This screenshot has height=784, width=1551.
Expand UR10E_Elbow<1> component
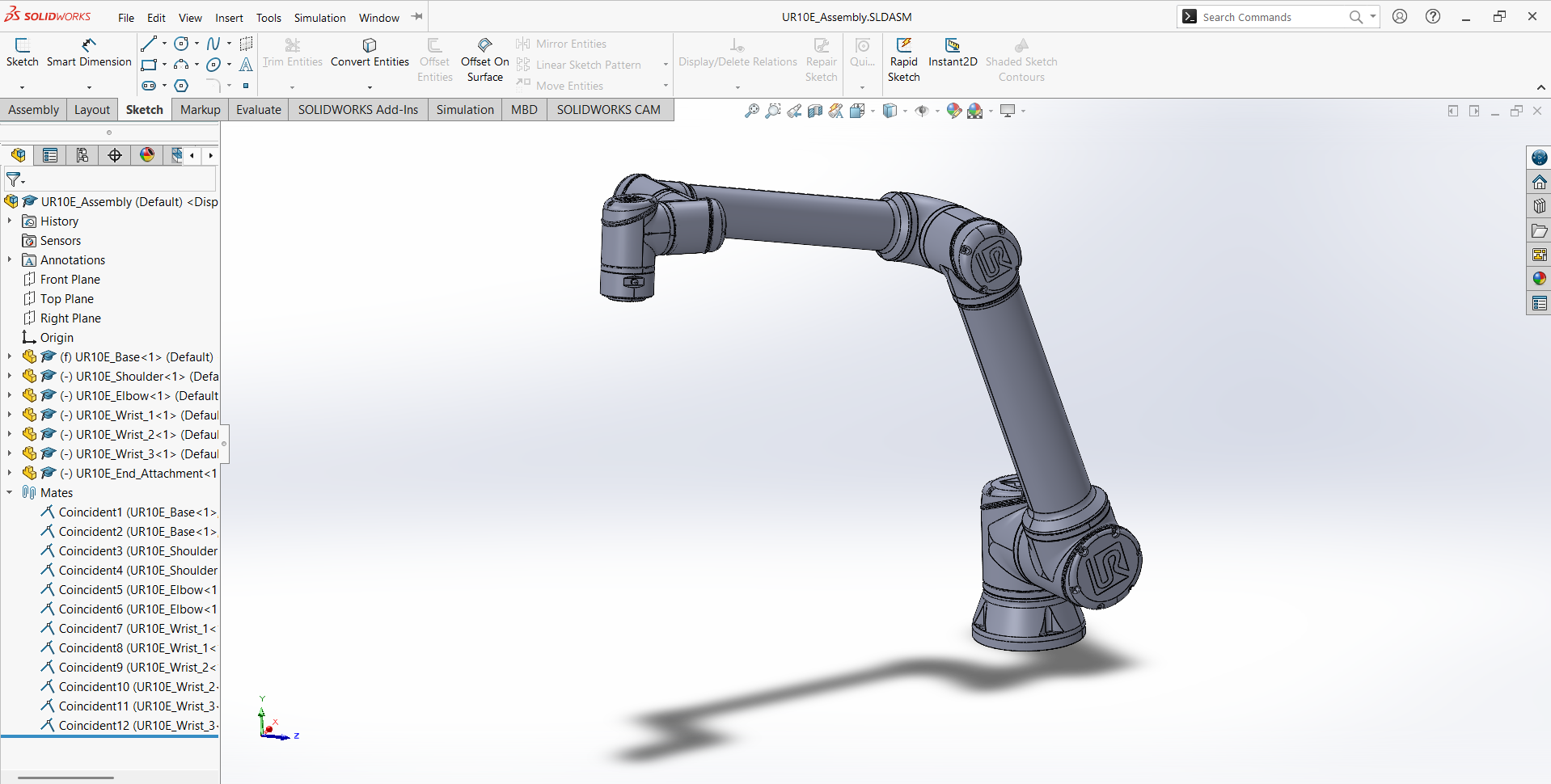pos(10,395)
